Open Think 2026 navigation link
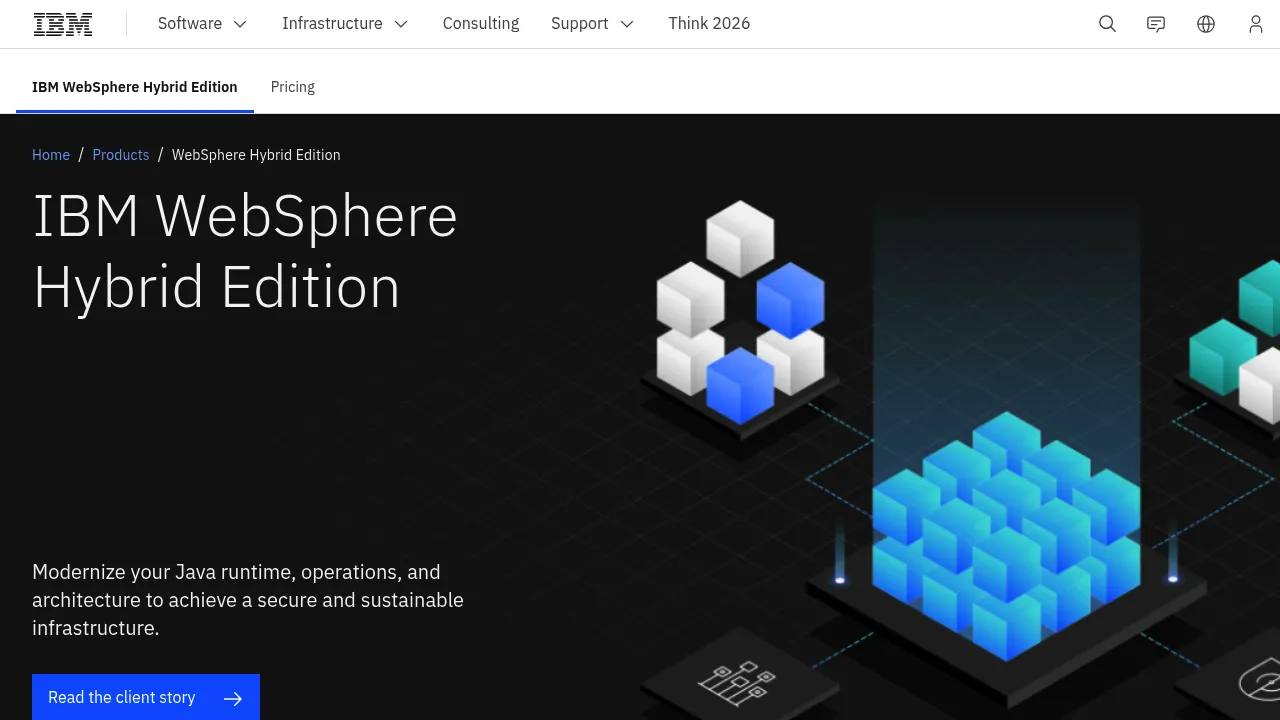The width and height of the screenshot is (1280, 720). pyautogui.click(x=709, y=24)
